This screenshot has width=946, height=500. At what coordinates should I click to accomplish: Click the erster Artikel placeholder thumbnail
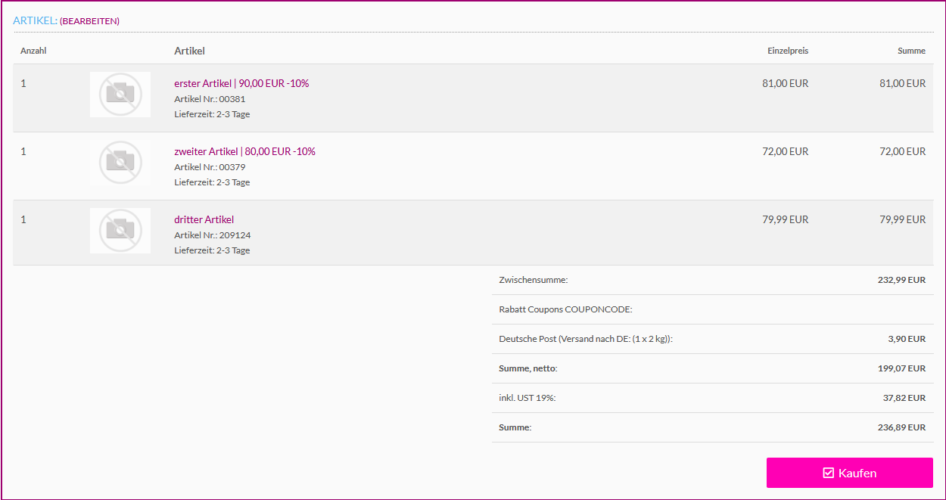pos(120,94)
